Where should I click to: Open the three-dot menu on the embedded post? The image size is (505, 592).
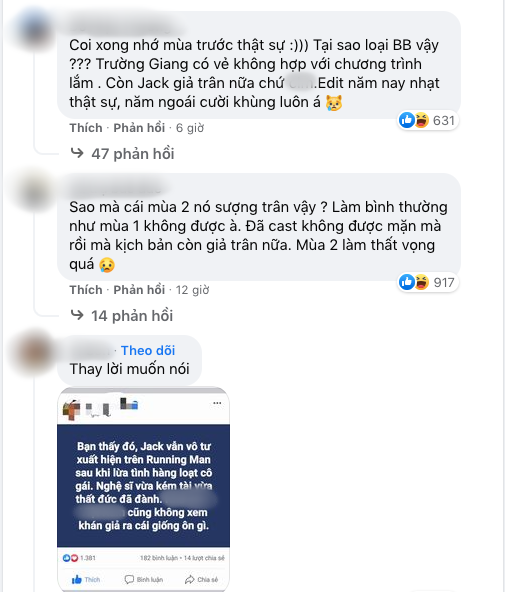tap(217, 403)
